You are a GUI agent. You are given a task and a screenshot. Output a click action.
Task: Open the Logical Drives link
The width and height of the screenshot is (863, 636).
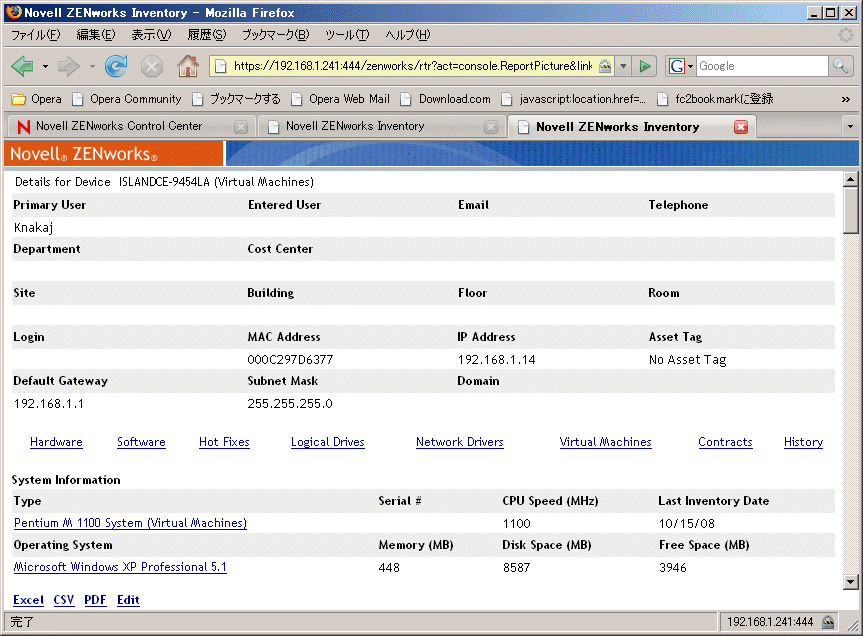(327, 442)
